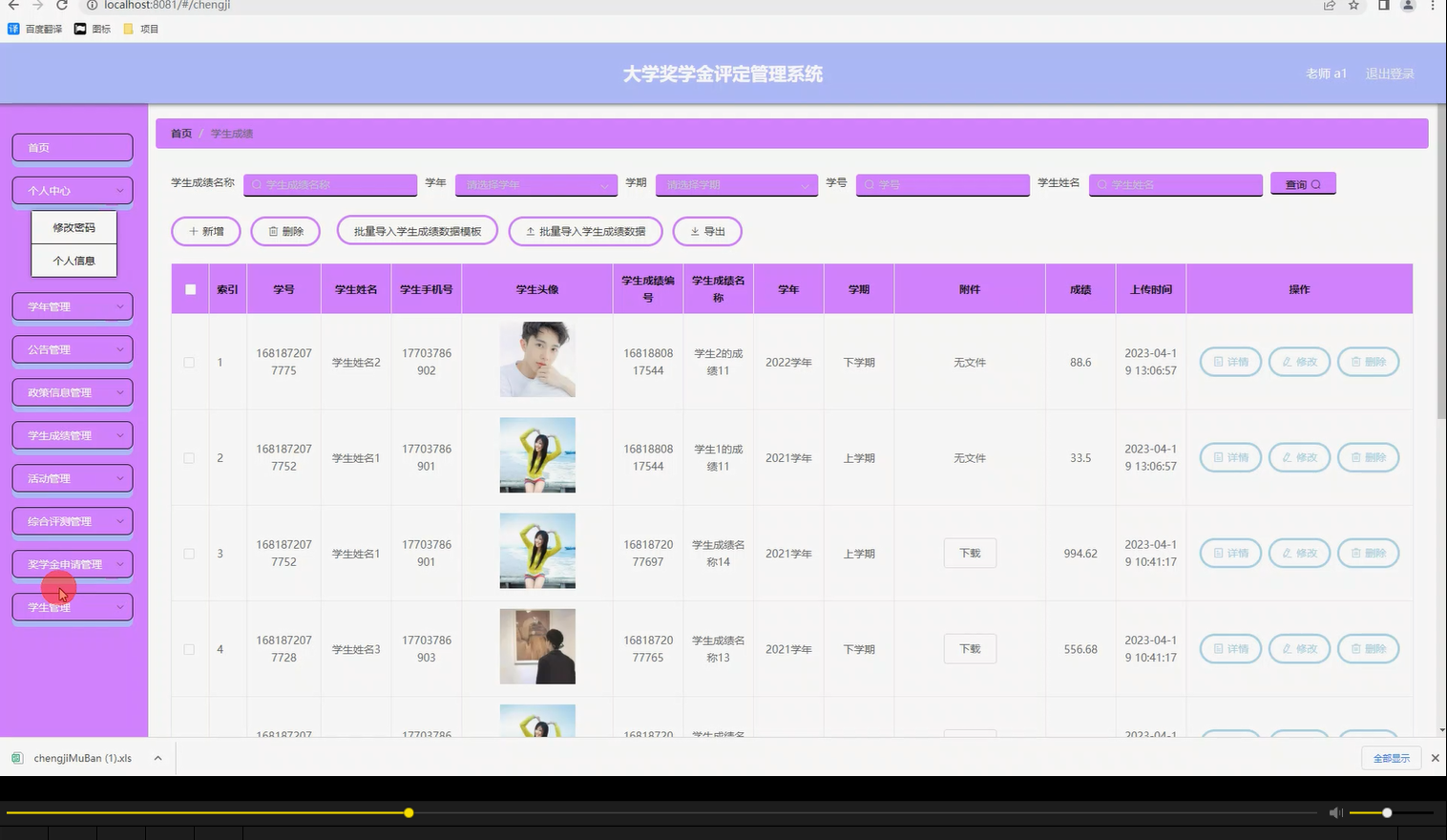Click 修改 in index 2 row

coord(1299,457)
